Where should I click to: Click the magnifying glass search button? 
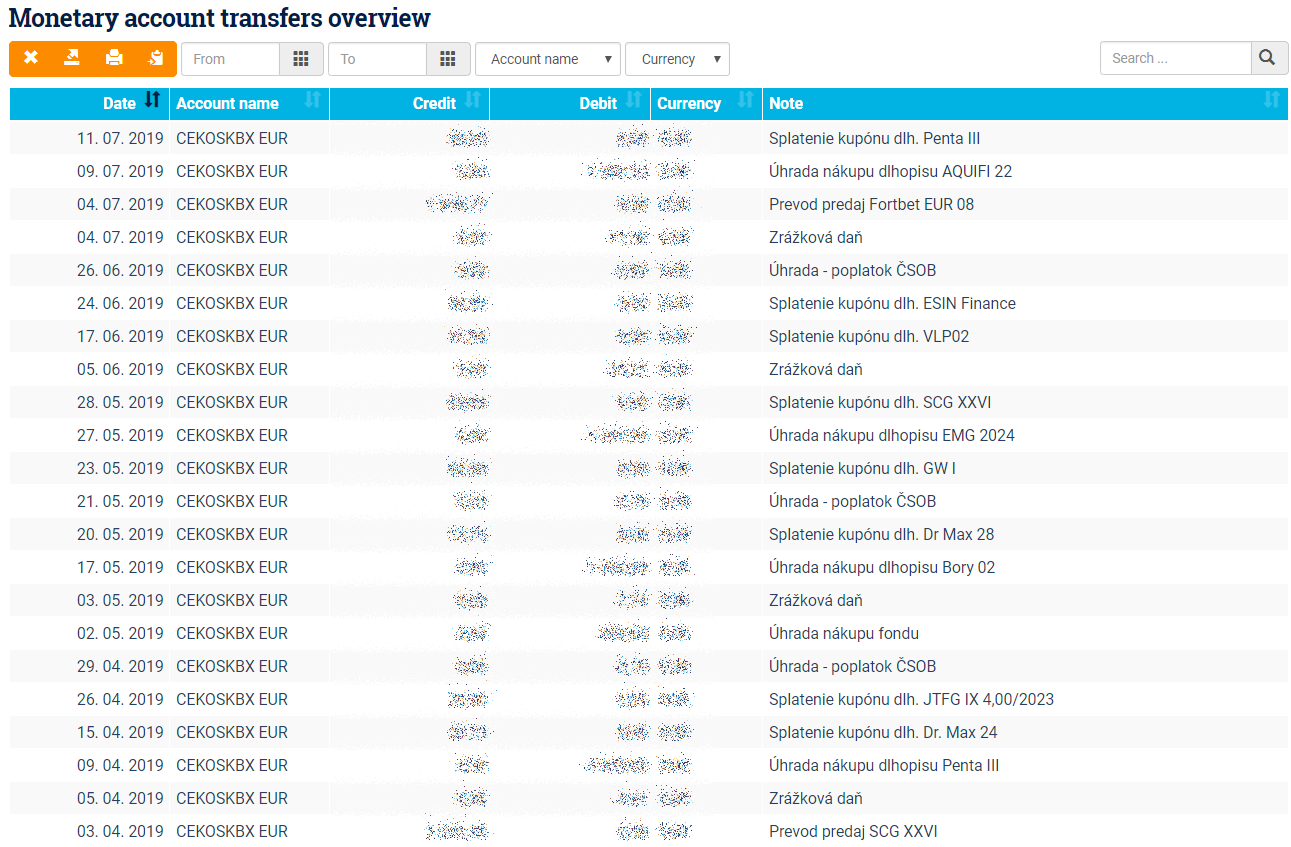[x=1268, y=58]
